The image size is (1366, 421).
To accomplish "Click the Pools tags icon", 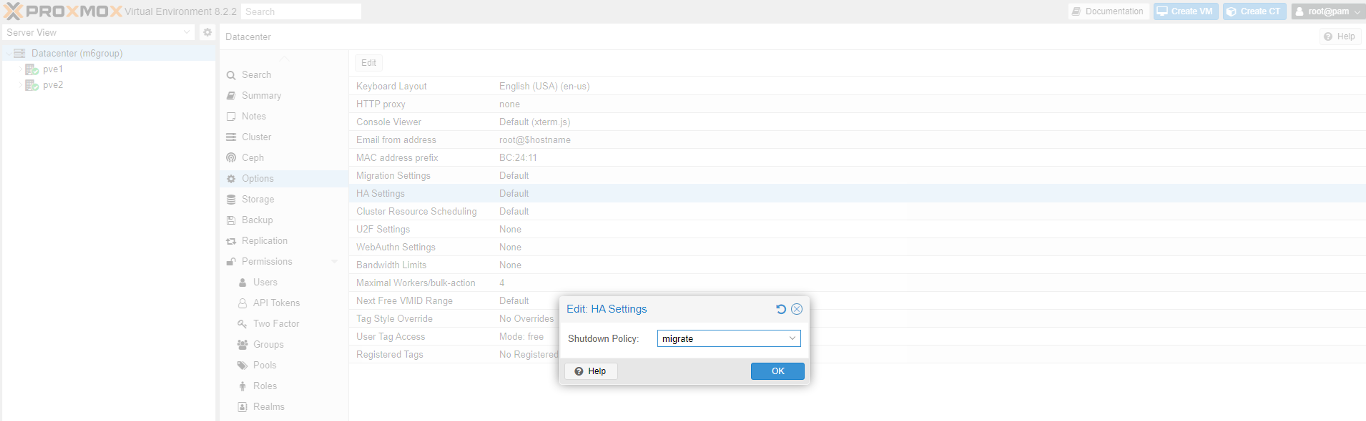I will point(243,365).
